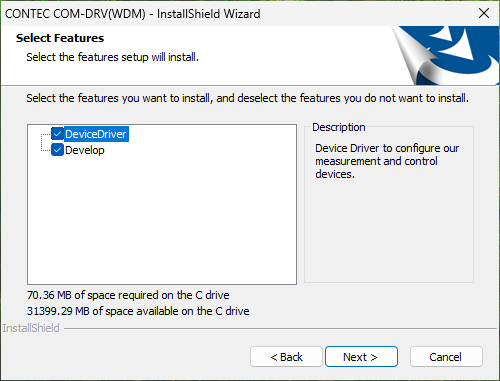Viewport: 500px width, 381px height.
Task: Click the Device Driver description text
Action: 387,161
